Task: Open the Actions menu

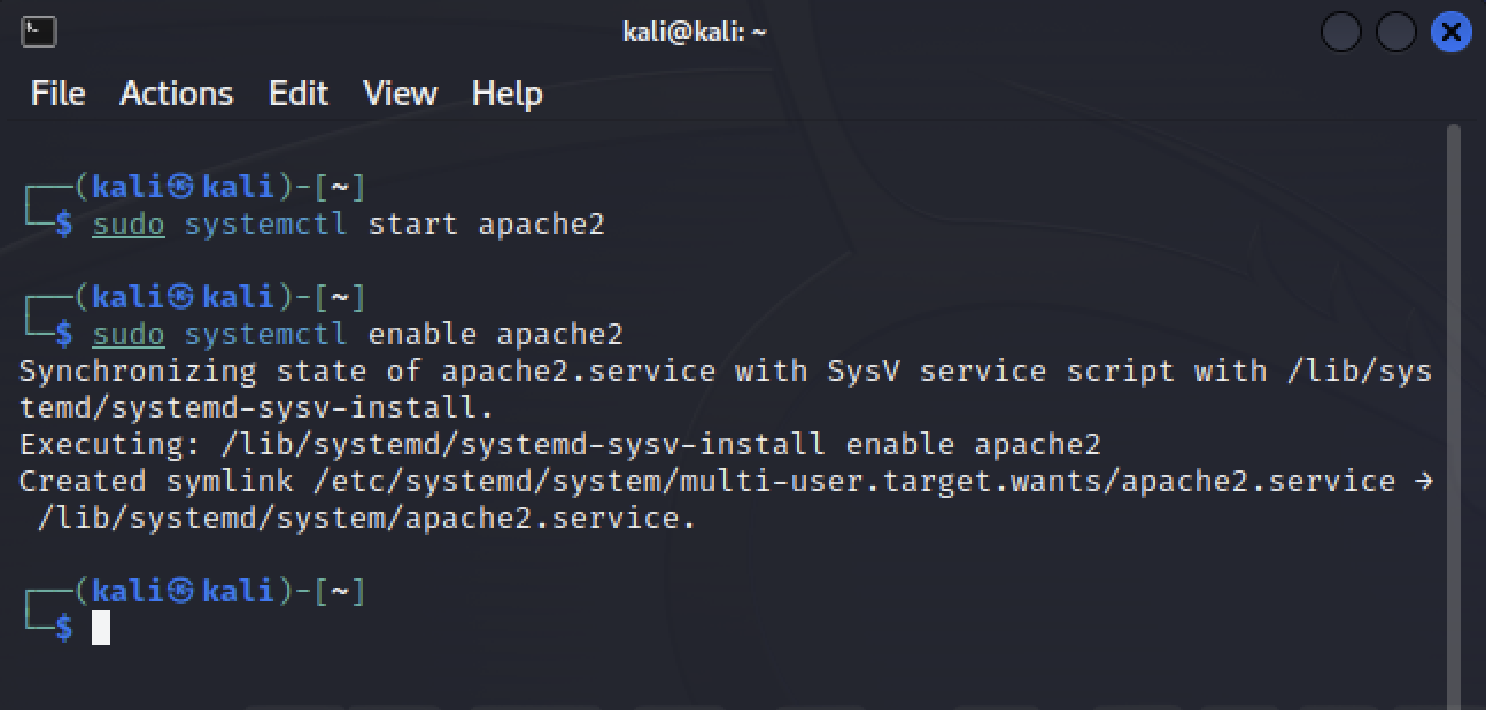Action: tap(177, 94)
